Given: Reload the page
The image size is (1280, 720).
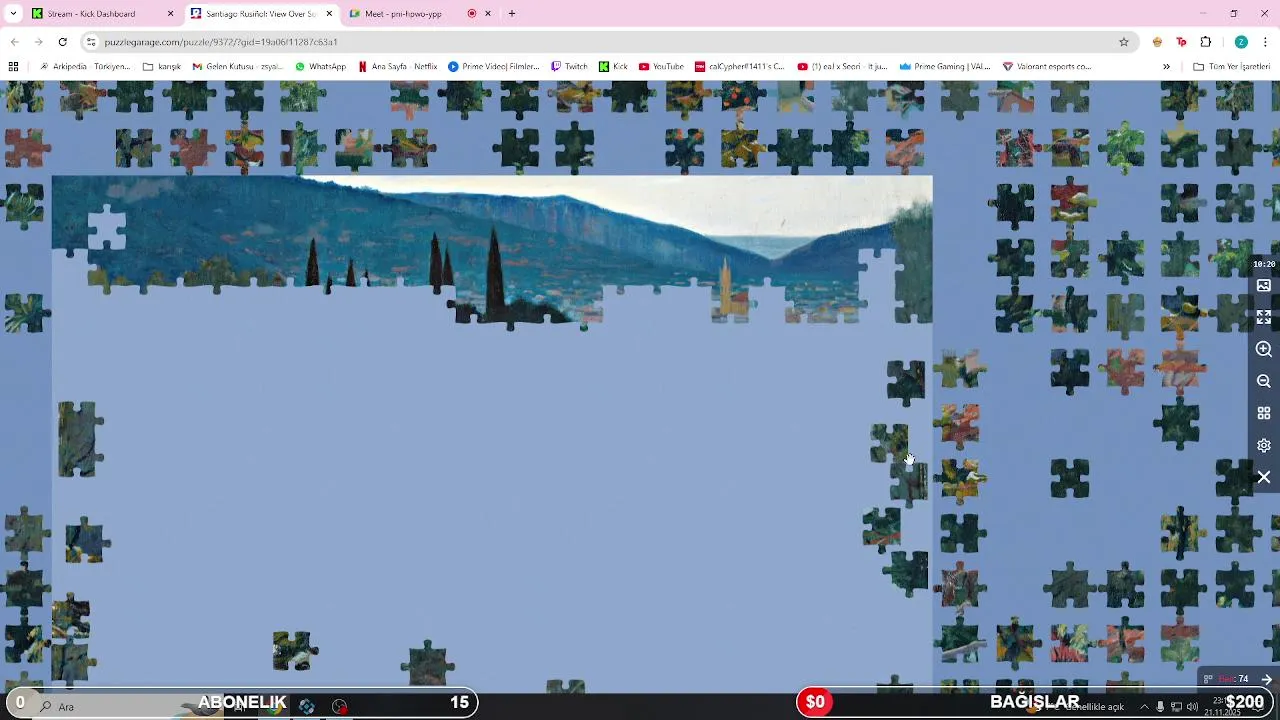Looking at the screenshot, I should click(62, 42).
